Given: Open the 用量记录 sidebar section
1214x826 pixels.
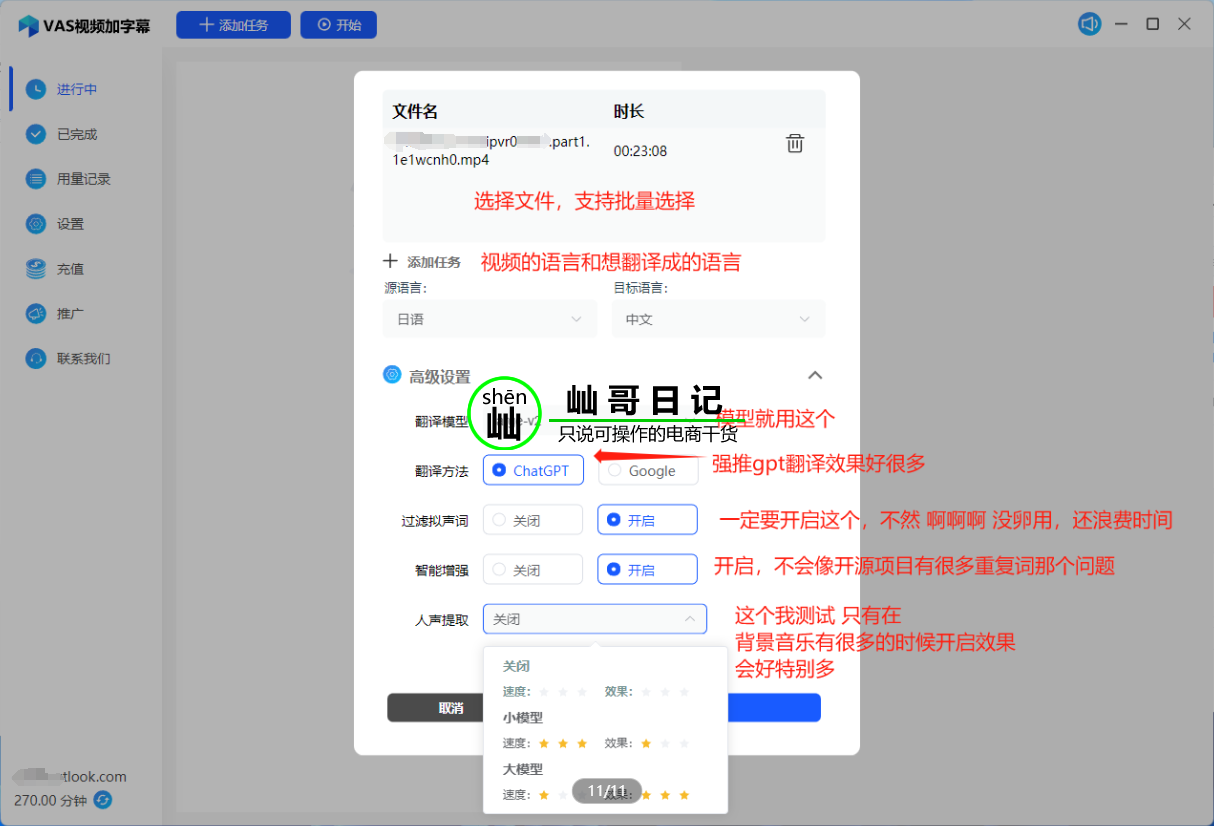Looking at the screenshot, I should (x=86, y=179).
